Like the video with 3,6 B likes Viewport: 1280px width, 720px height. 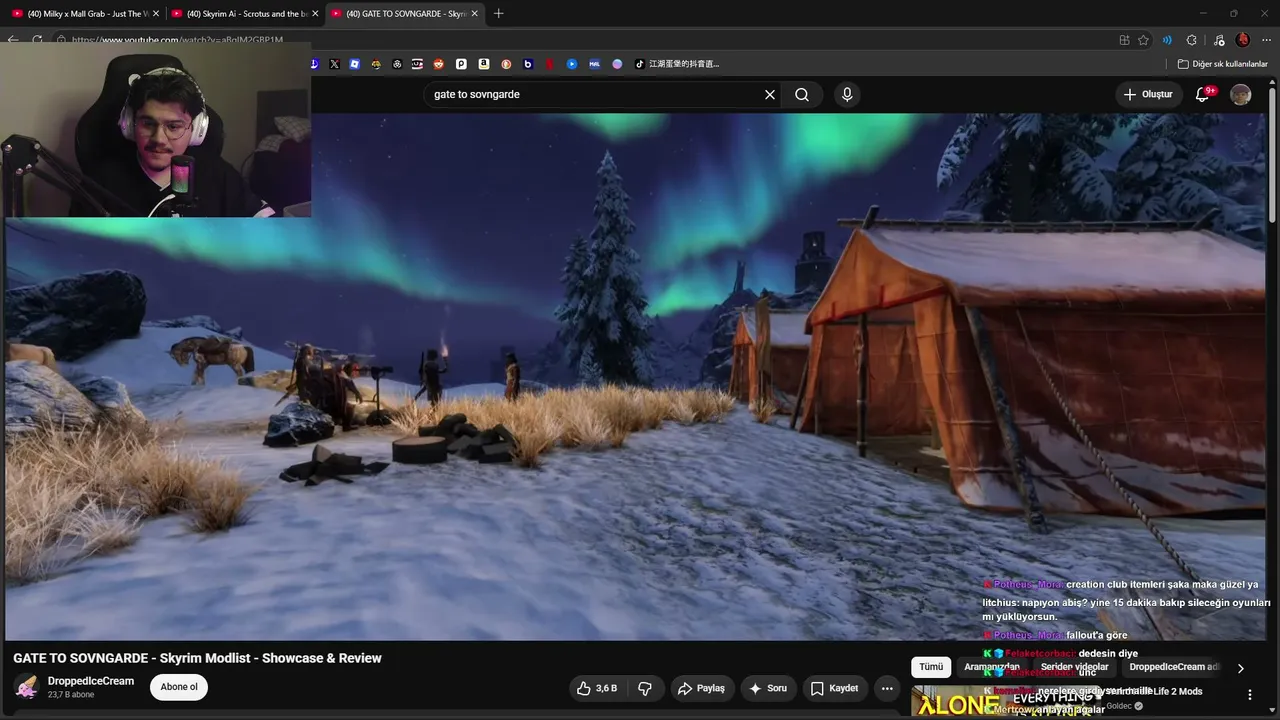597,688
